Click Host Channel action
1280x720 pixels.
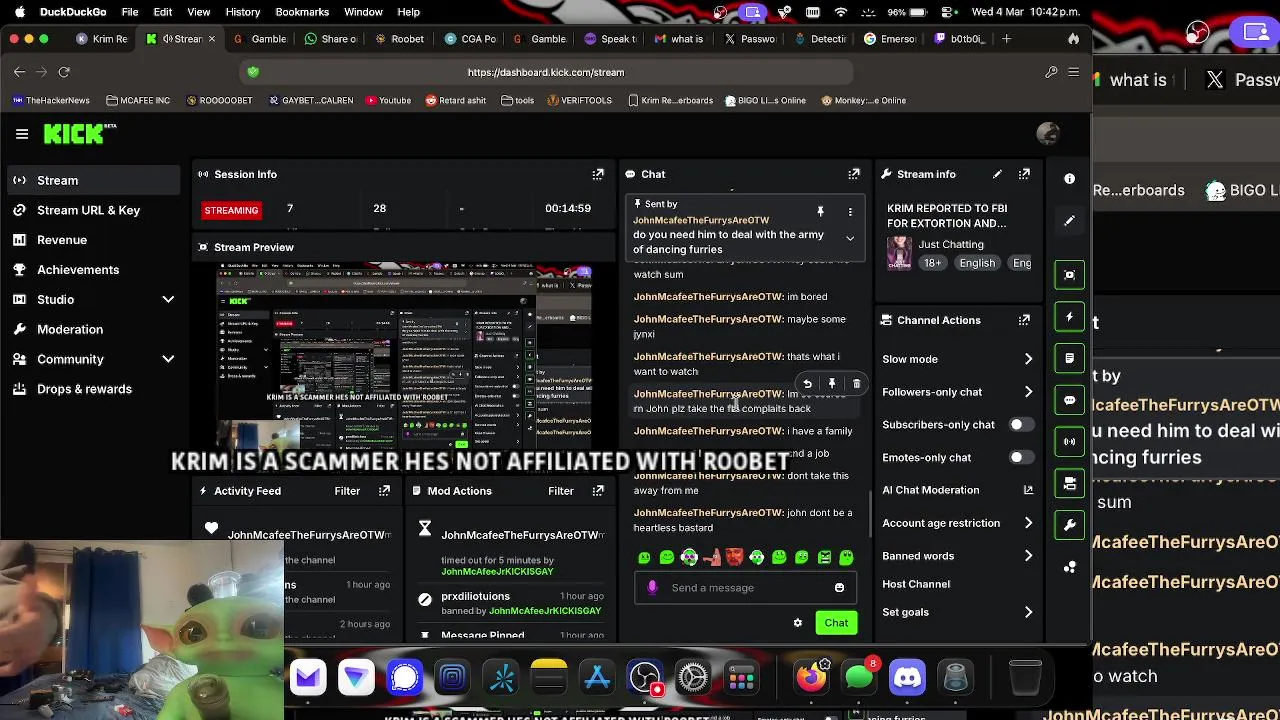[916, 584]
